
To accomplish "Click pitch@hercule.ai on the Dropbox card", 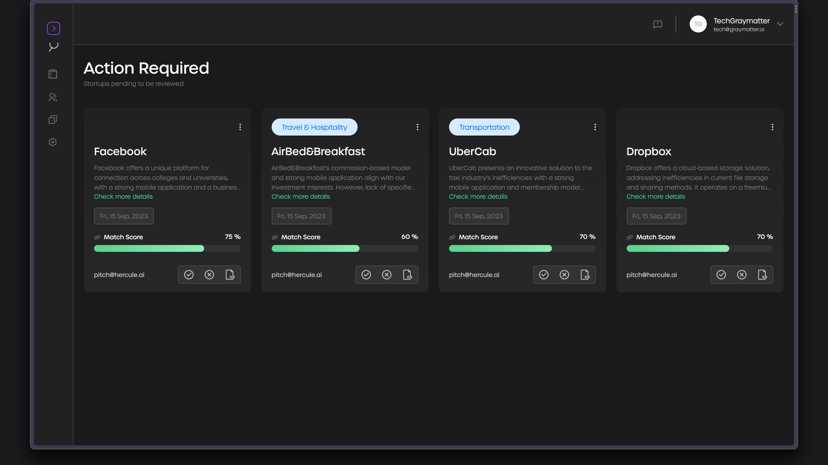I will coord(651,274).
